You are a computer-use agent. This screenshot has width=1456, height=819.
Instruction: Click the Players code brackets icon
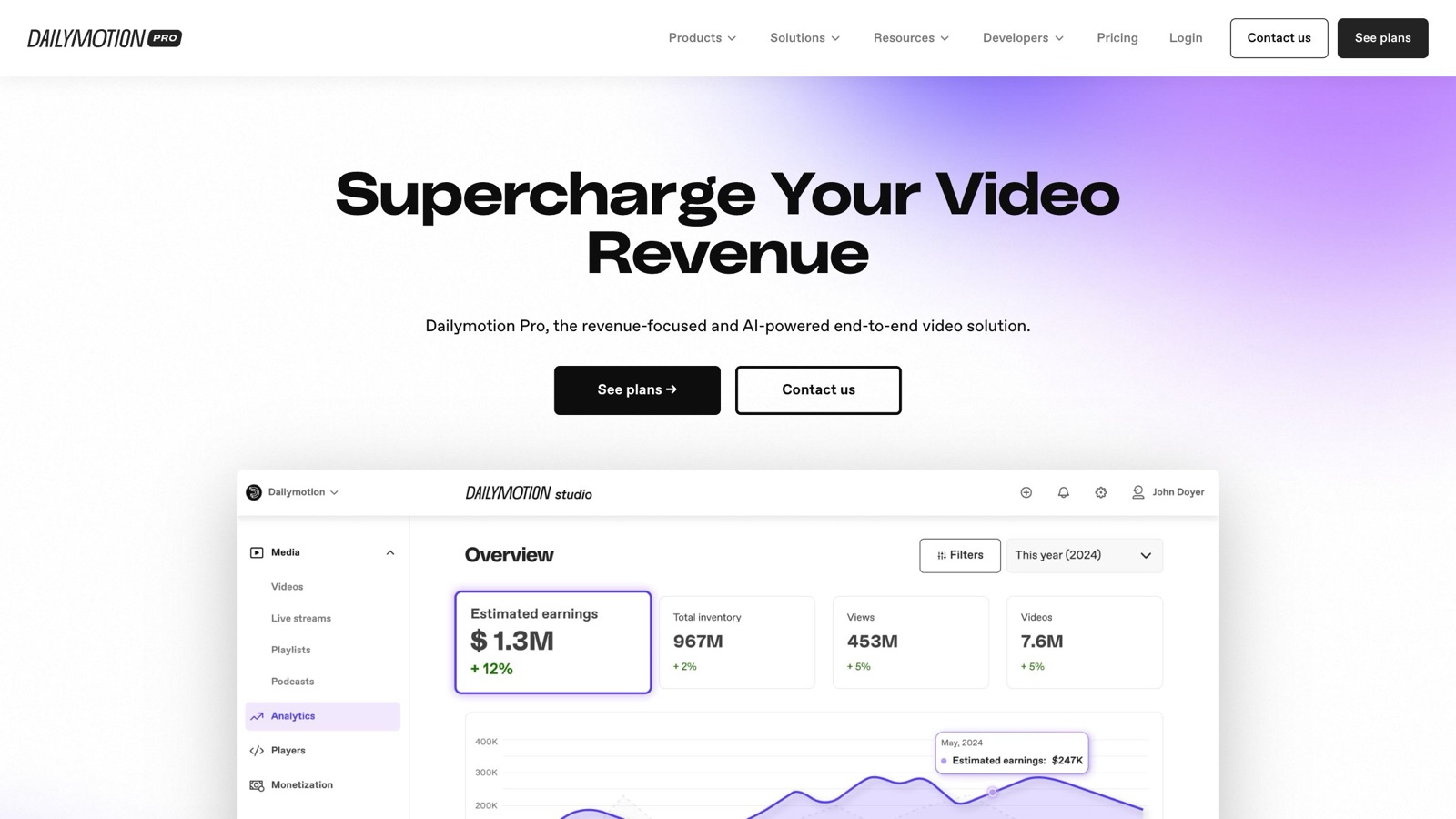click(x=257, y=751)
